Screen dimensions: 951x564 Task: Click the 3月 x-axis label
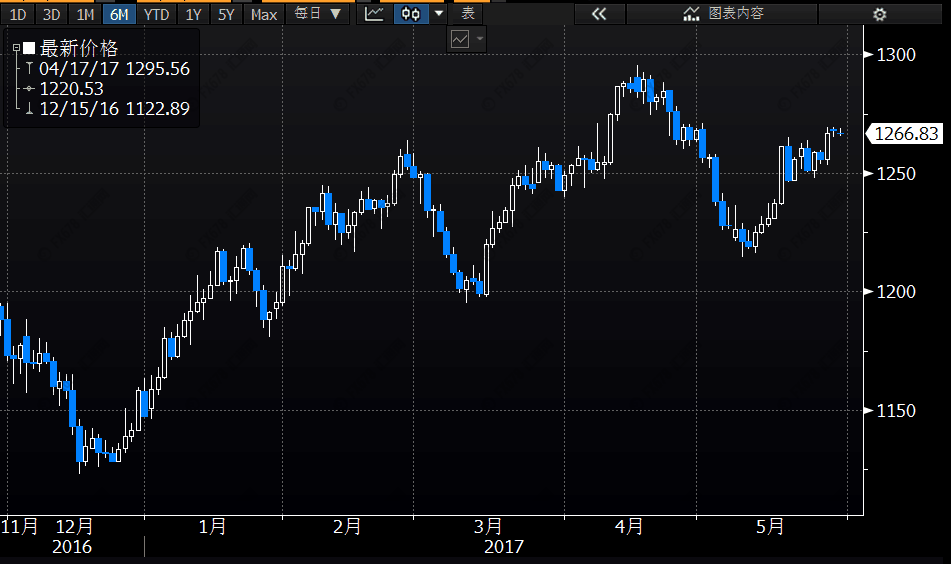pyautogui.click(x=488, y=526)
